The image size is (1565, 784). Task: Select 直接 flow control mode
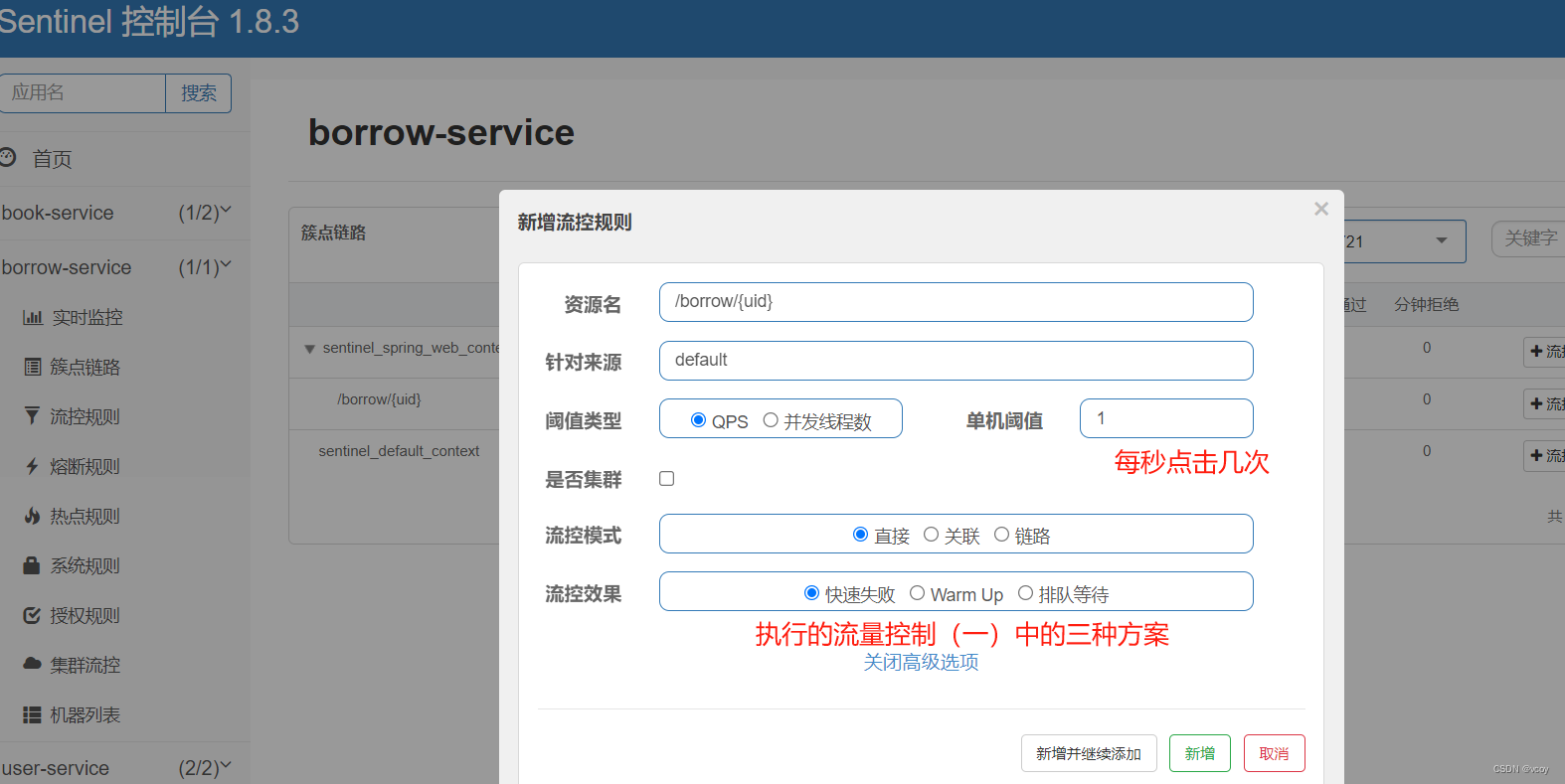(861, 535)
